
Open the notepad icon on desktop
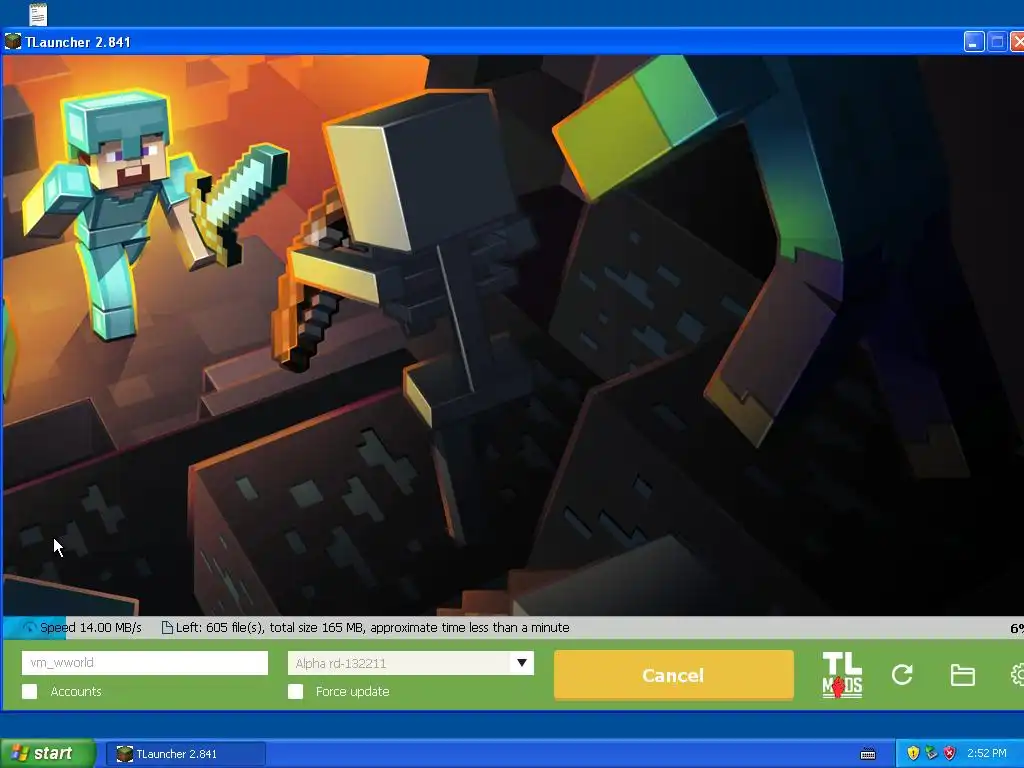[x=39, y=14]
